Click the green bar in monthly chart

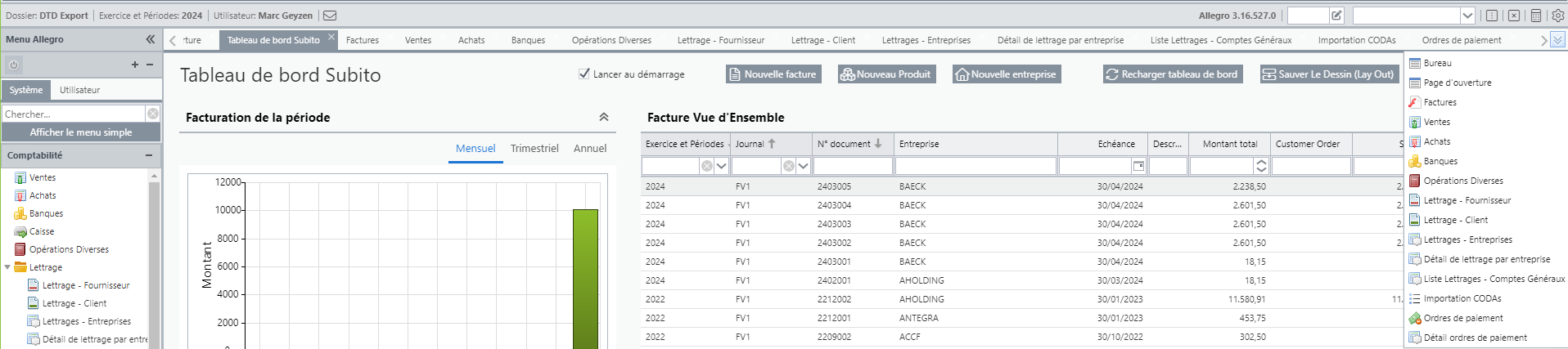585,278
